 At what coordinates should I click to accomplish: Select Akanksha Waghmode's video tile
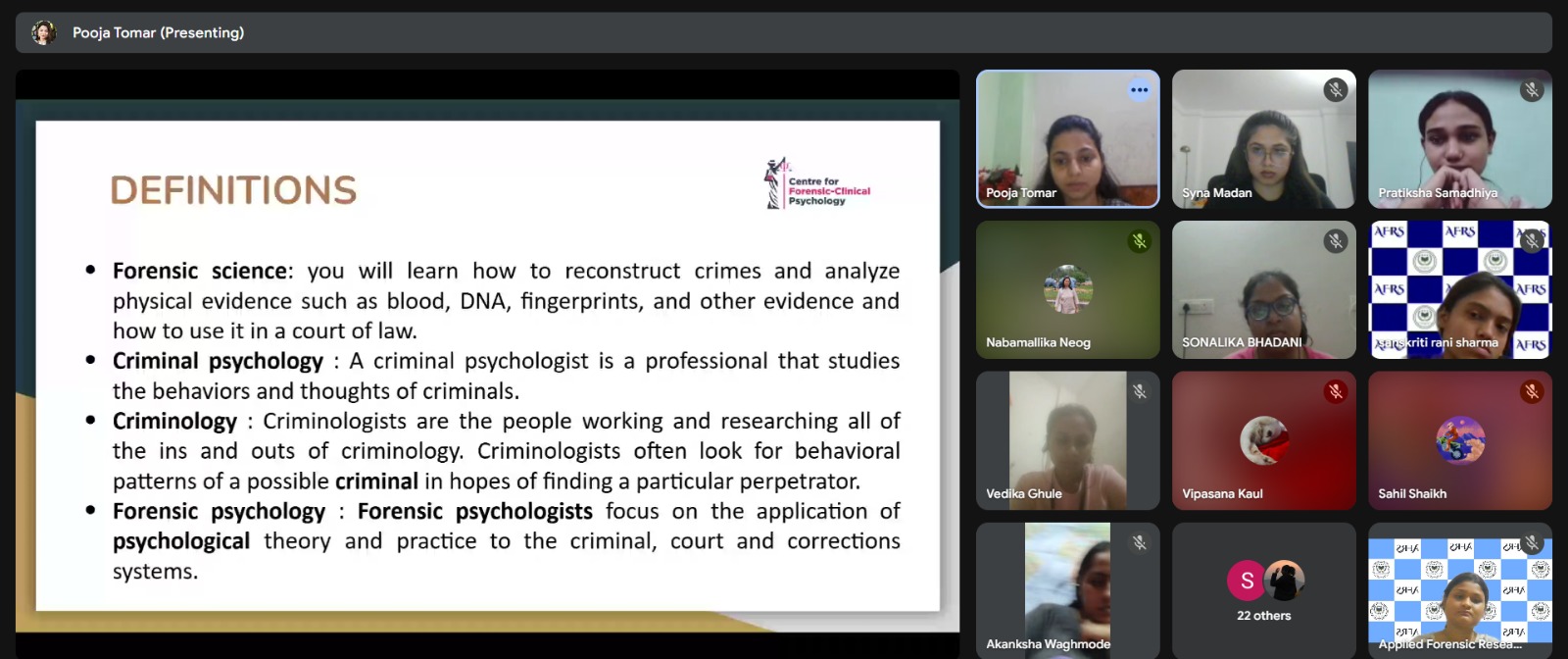pos(1068,590)
